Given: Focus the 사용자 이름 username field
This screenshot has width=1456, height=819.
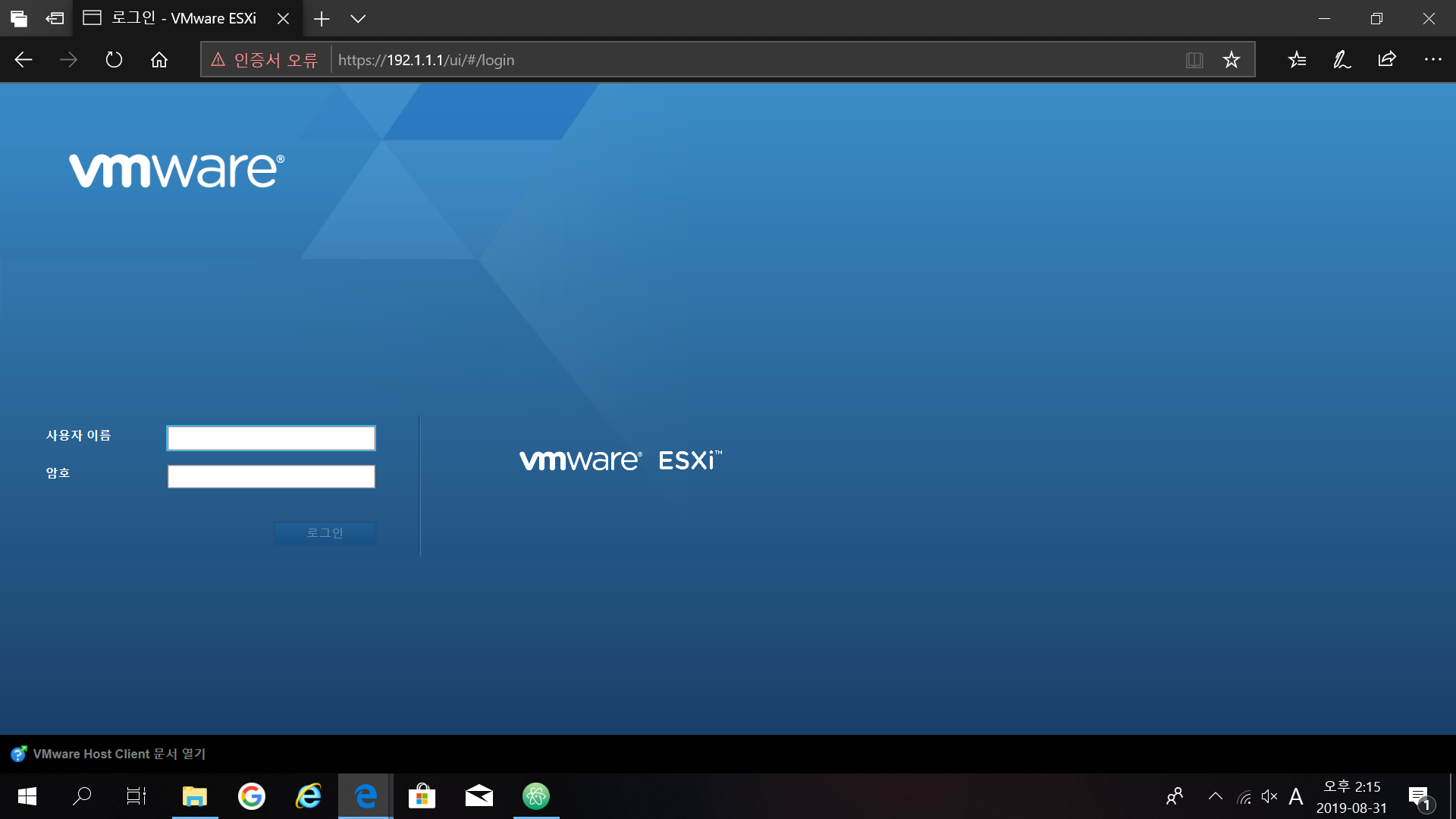Looking at the screenshot, I should [x=271, y=438].
